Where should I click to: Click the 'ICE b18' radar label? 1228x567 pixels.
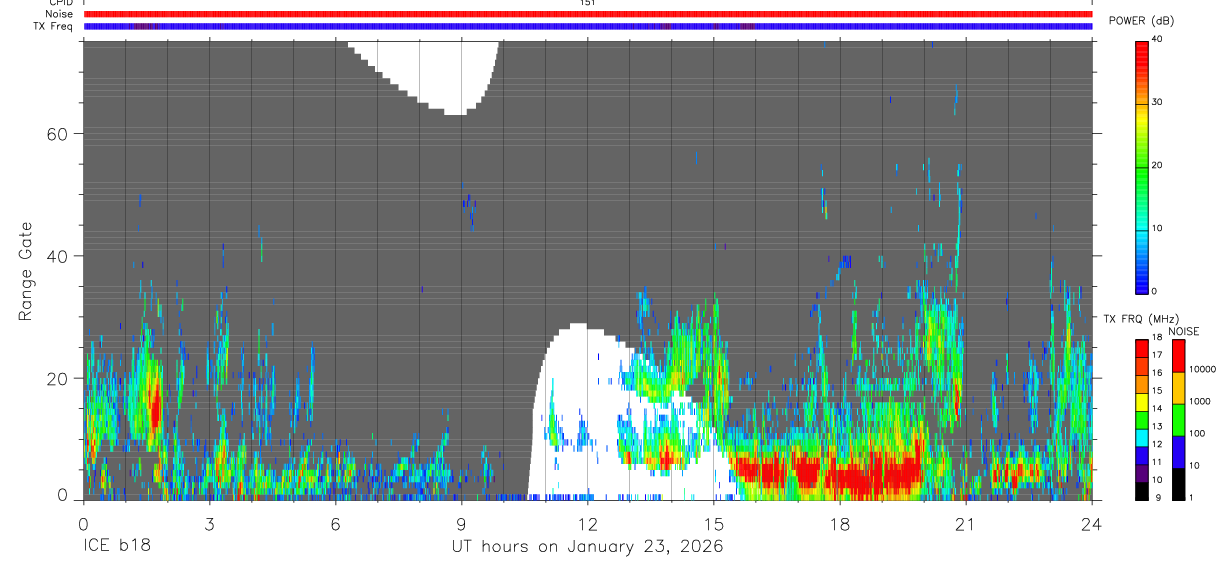[x=115, y=547]
